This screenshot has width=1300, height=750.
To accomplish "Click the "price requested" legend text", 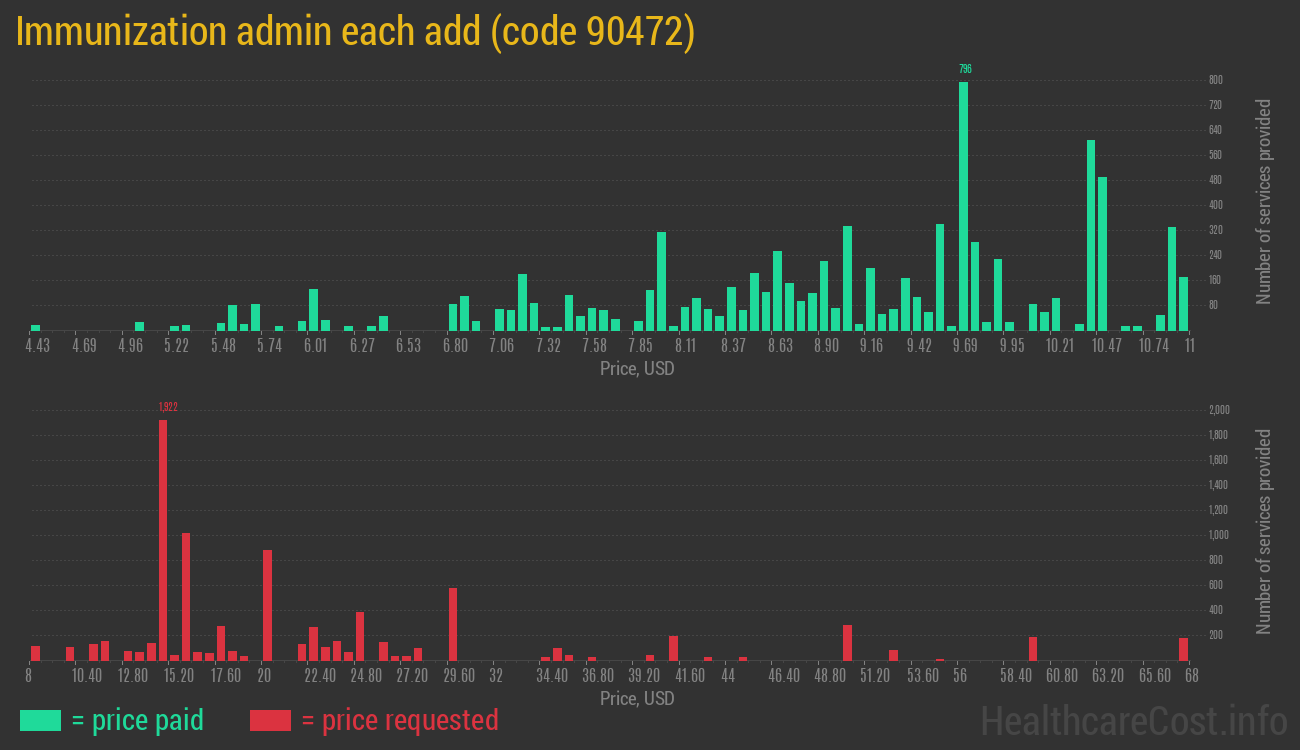I will pyautogui.click(x=399, y=720).
